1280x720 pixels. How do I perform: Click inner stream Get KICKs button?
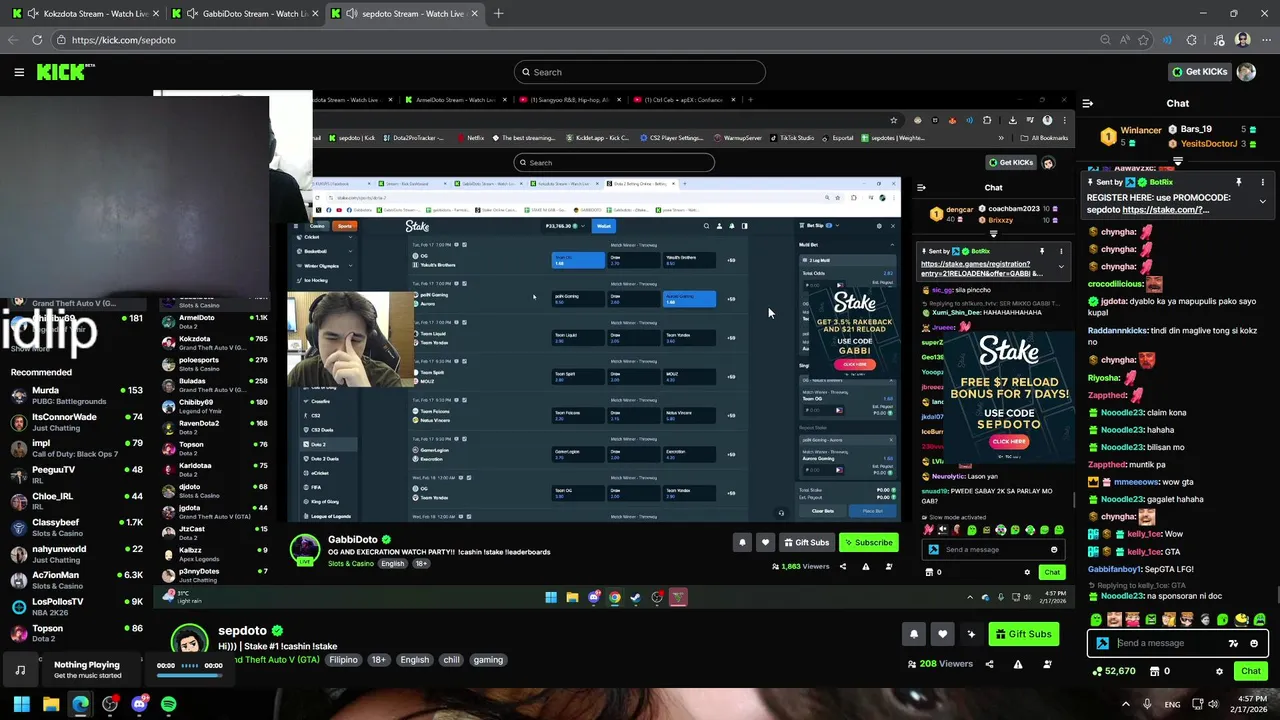[1011, 163]
